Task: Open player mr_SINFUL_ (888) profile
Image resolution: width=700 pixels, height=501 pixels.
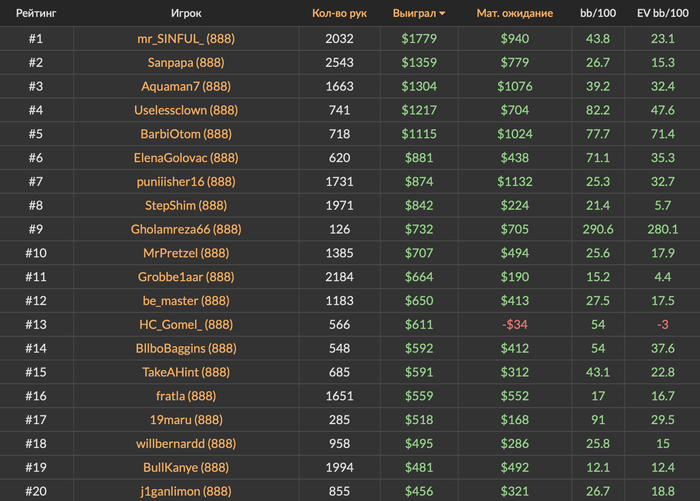Action: (185, 38)
